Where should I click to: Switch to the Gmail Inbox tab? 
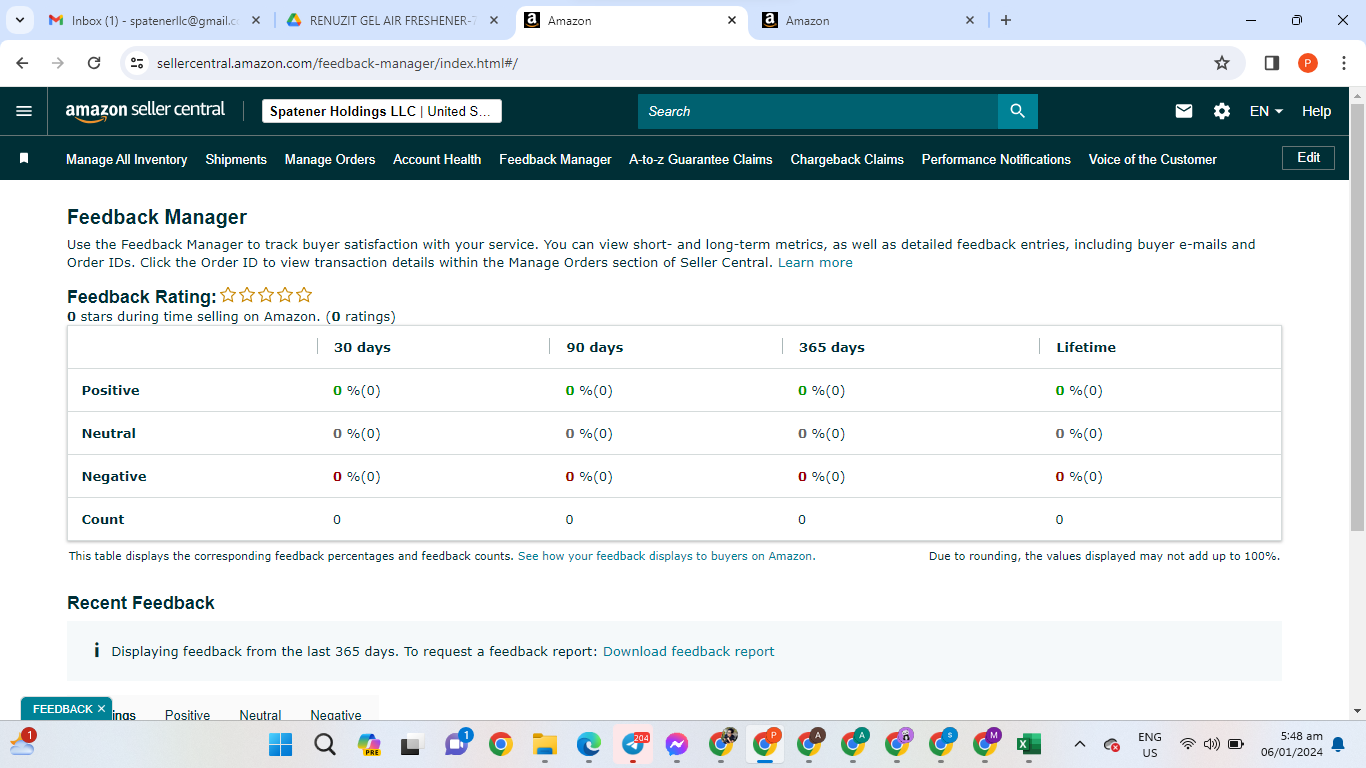tap(157, 20)
